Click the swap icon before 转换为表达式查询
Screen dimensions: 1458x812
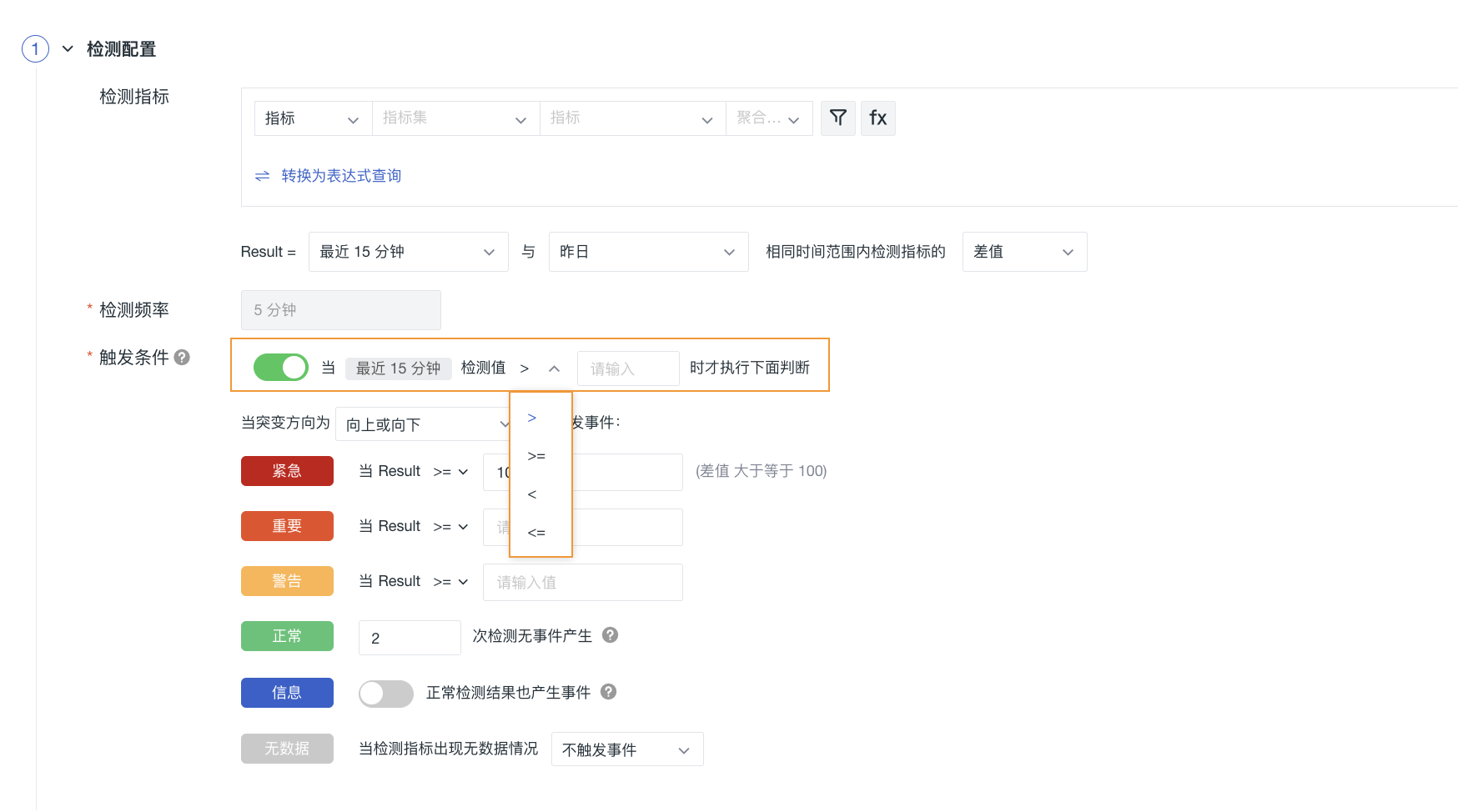click(x=262, y=176)
